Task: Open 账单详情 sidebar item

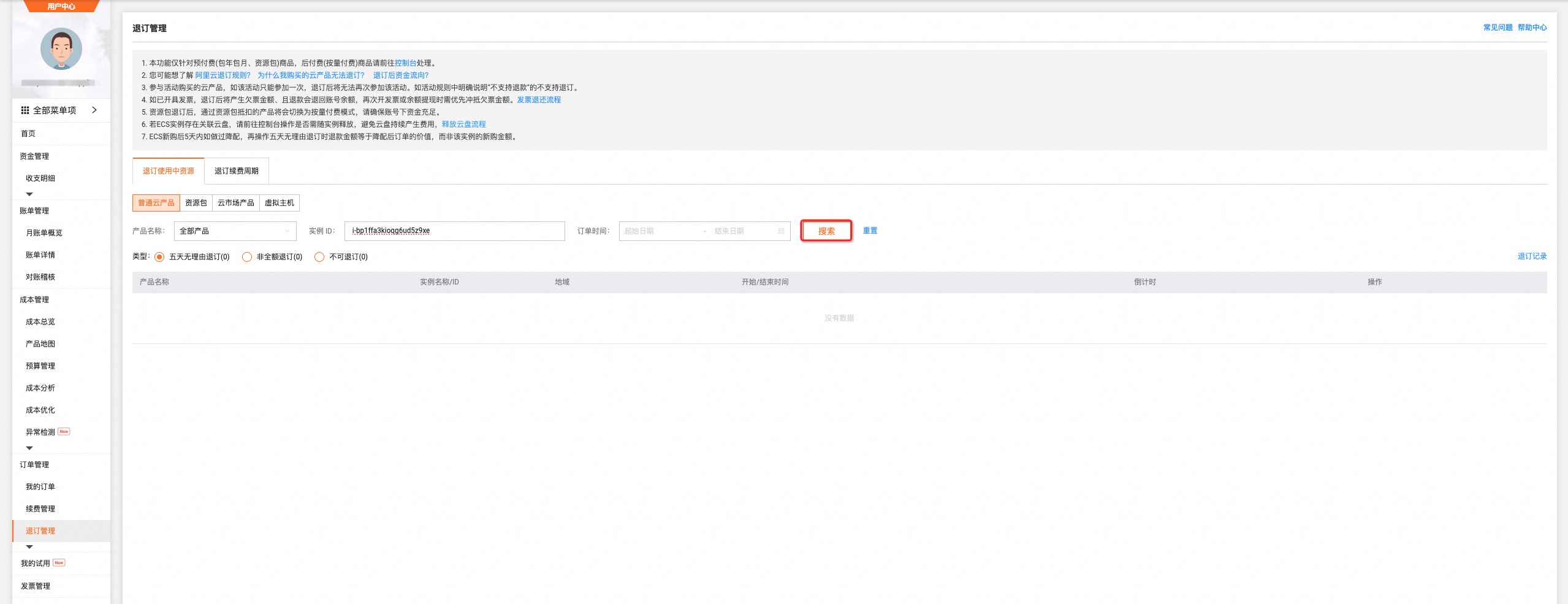Action: [x=40, y=255]
